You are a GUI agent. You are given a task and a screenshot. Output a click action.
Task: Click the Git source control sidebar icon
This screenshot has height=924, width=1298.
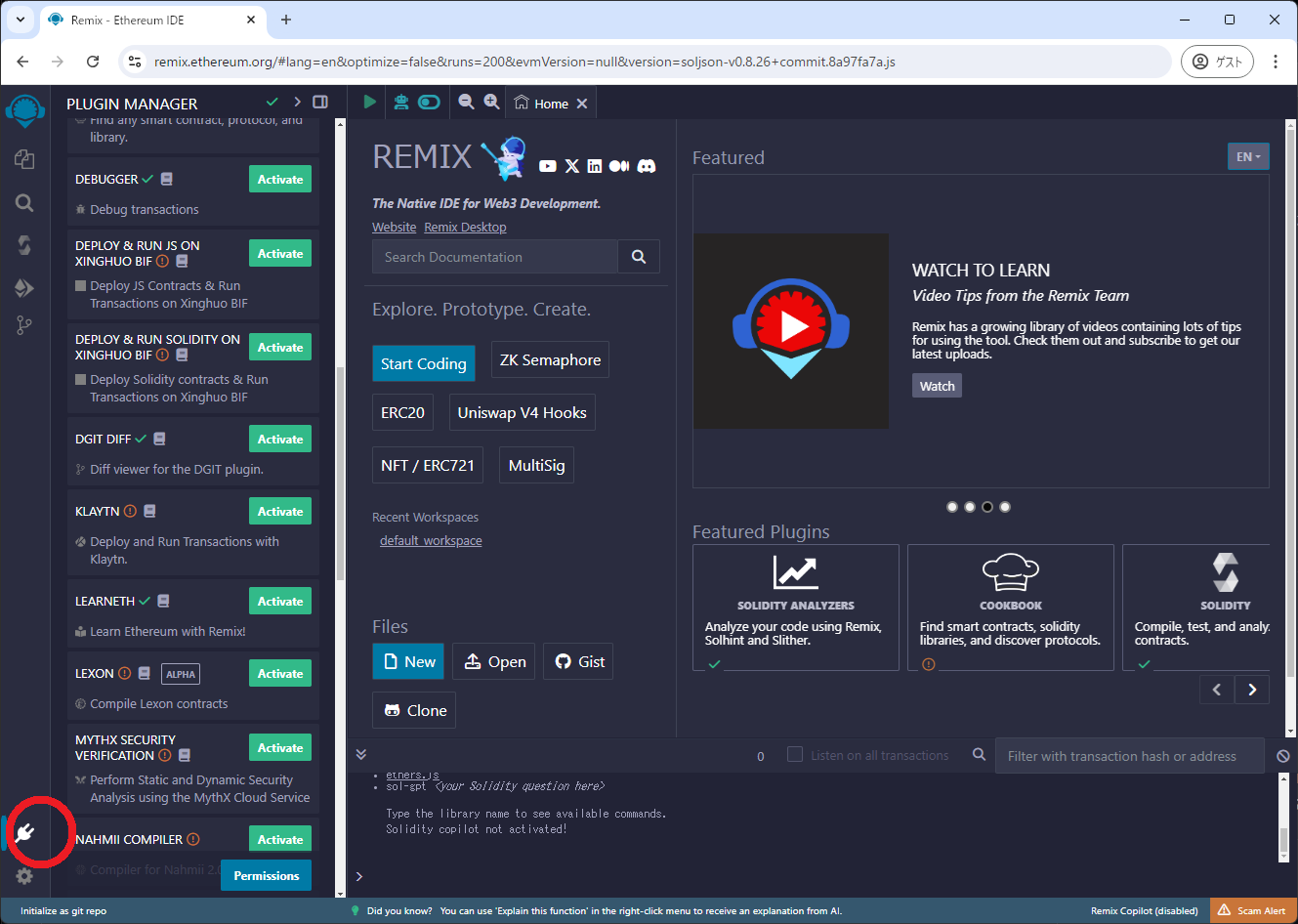click(24, 325)
